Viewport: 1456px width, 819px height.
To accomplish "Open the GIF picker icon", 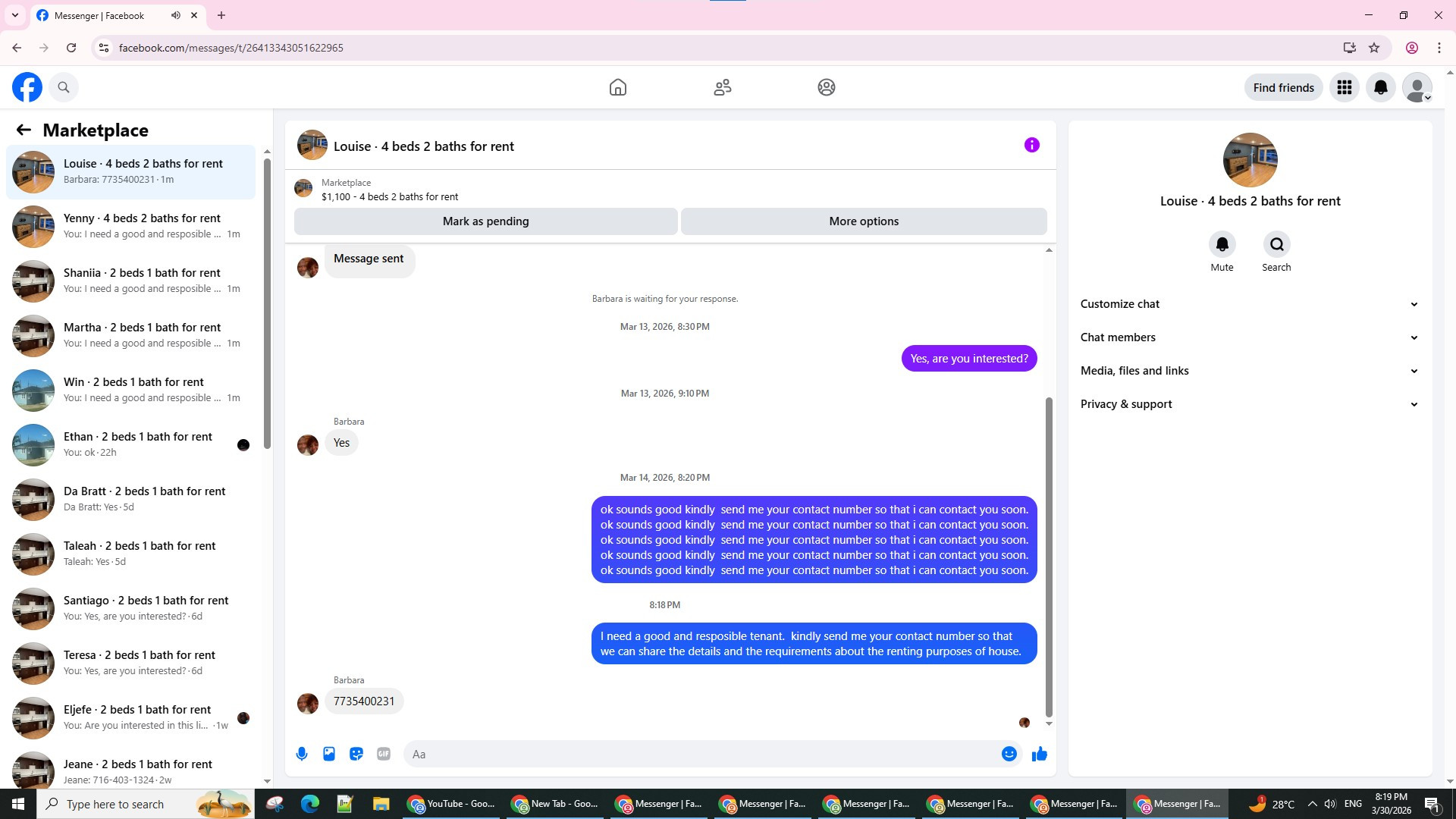I will coord(384,754).
